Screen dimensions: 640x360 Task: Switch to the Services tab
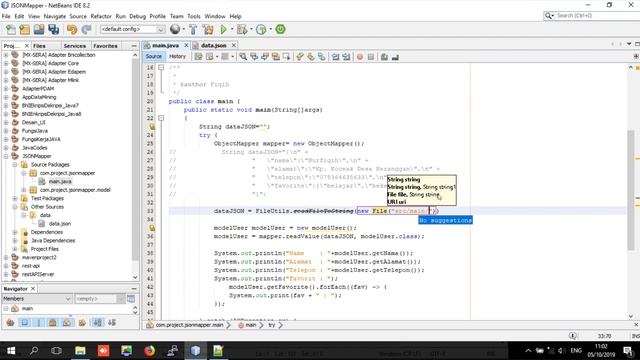tap(75, 46)
